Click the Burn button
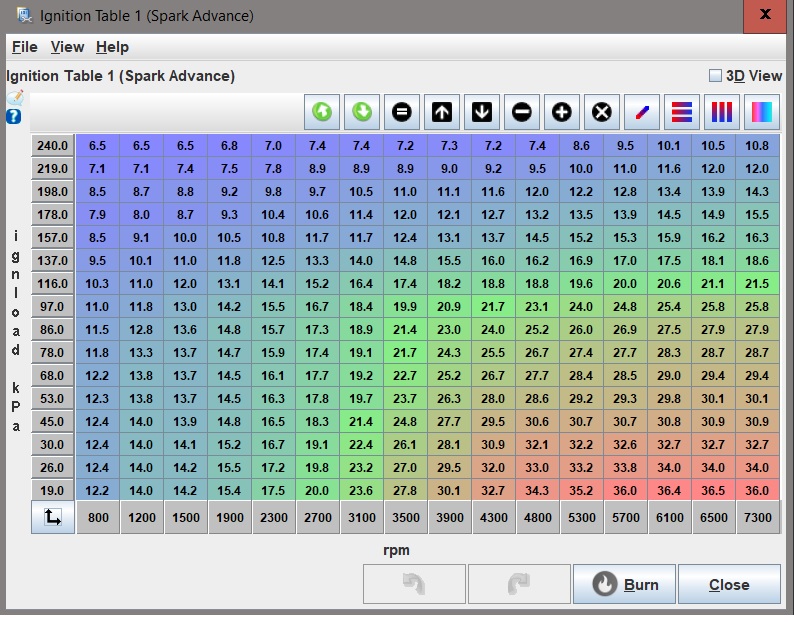This screenshot has height=622, width=794. (x=624, y=584)
